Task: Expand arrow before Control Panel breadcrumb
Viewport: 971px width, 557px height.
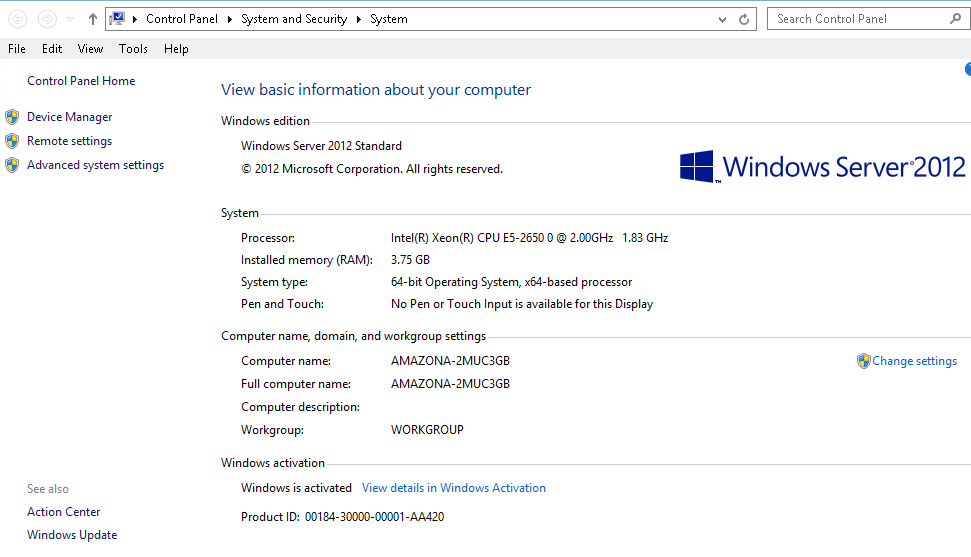Action: (x=134, y=19)
